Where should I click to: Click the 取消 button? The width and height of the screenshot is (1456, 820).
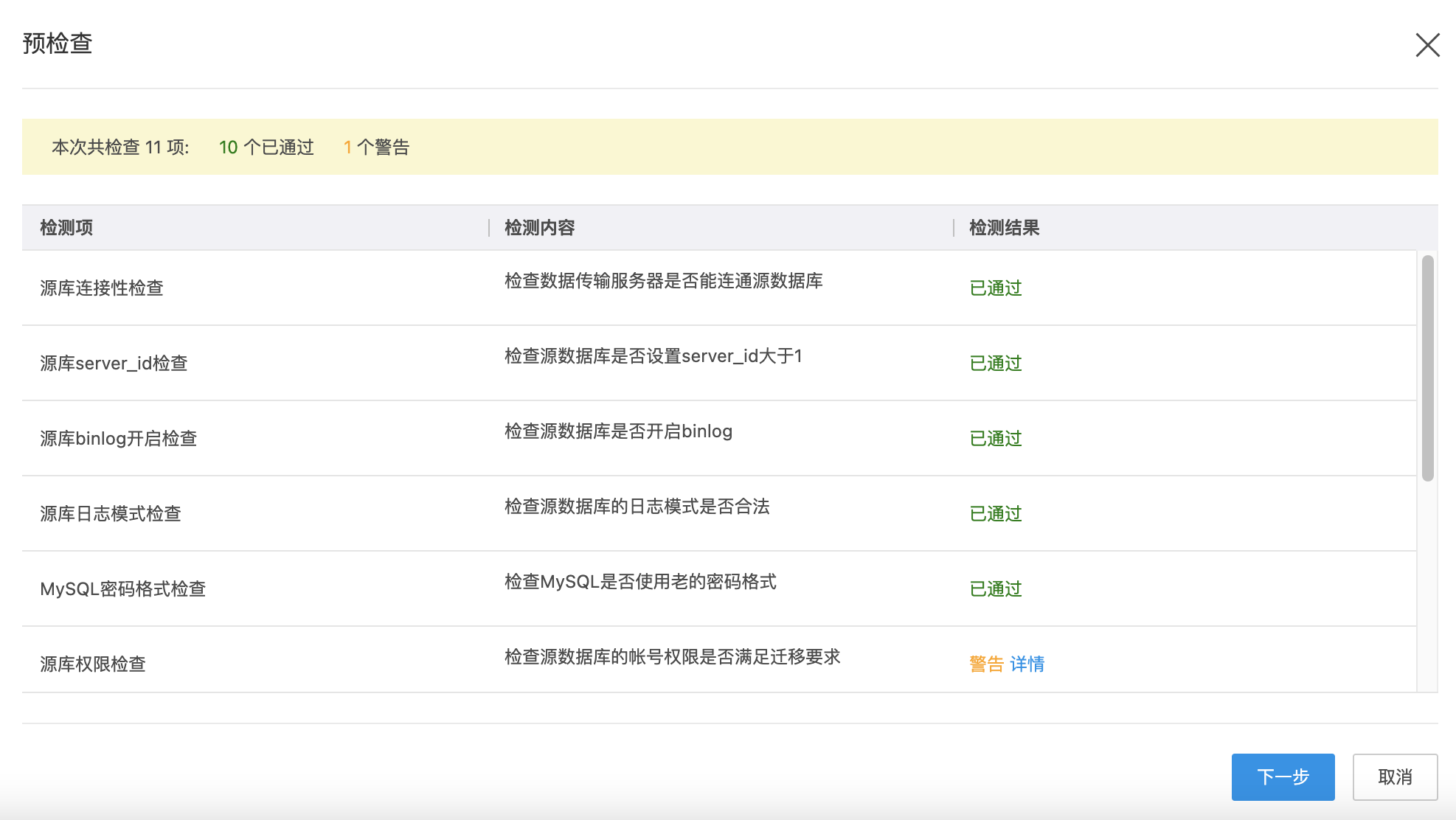(x=1395, y=777)
